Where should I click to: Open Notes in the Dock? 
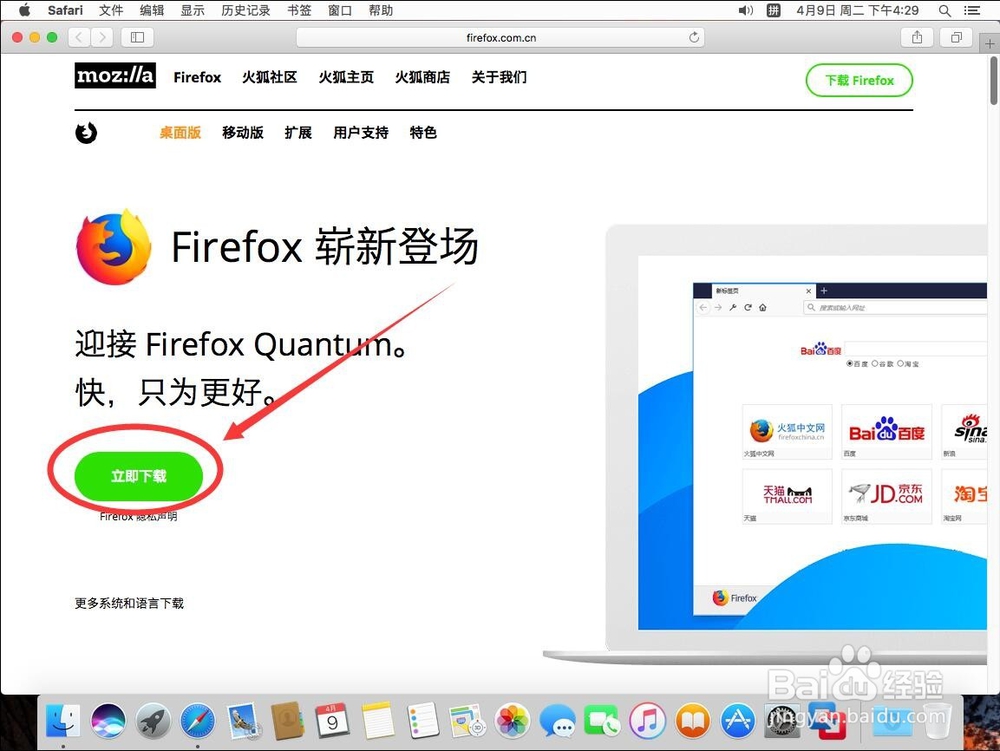coord(378,721)
